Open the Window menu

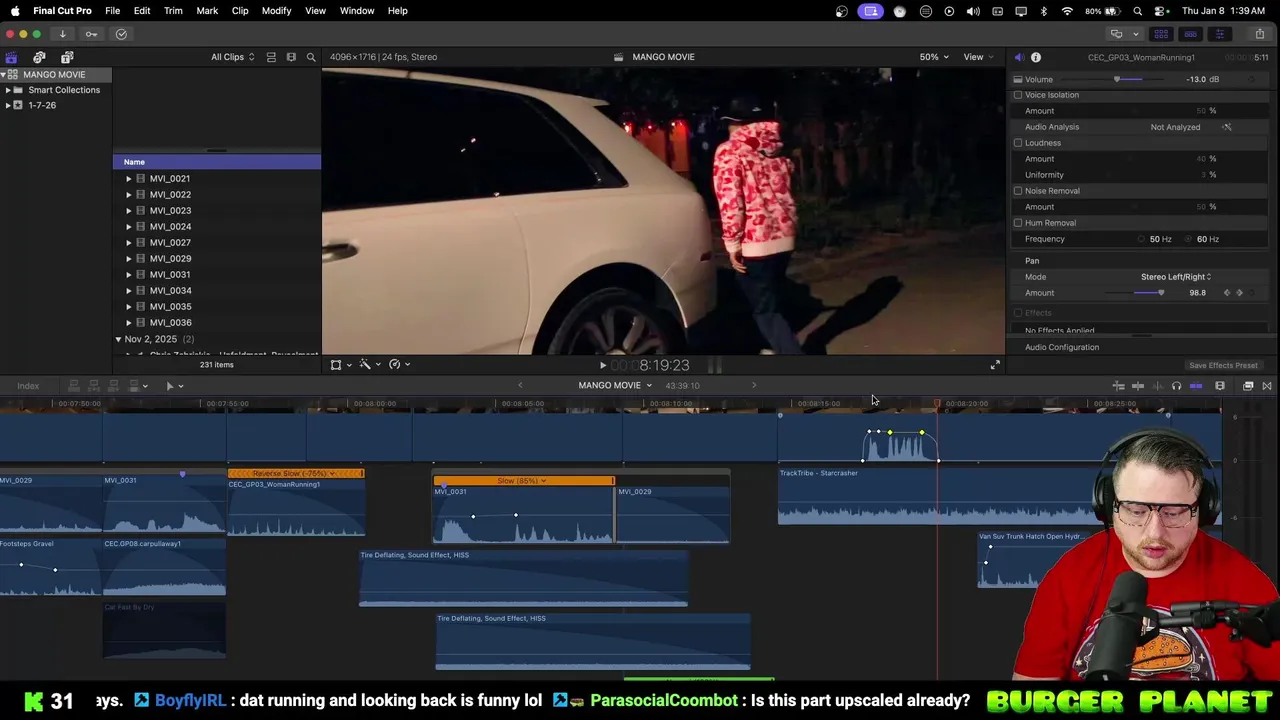[x=357, y=11]
